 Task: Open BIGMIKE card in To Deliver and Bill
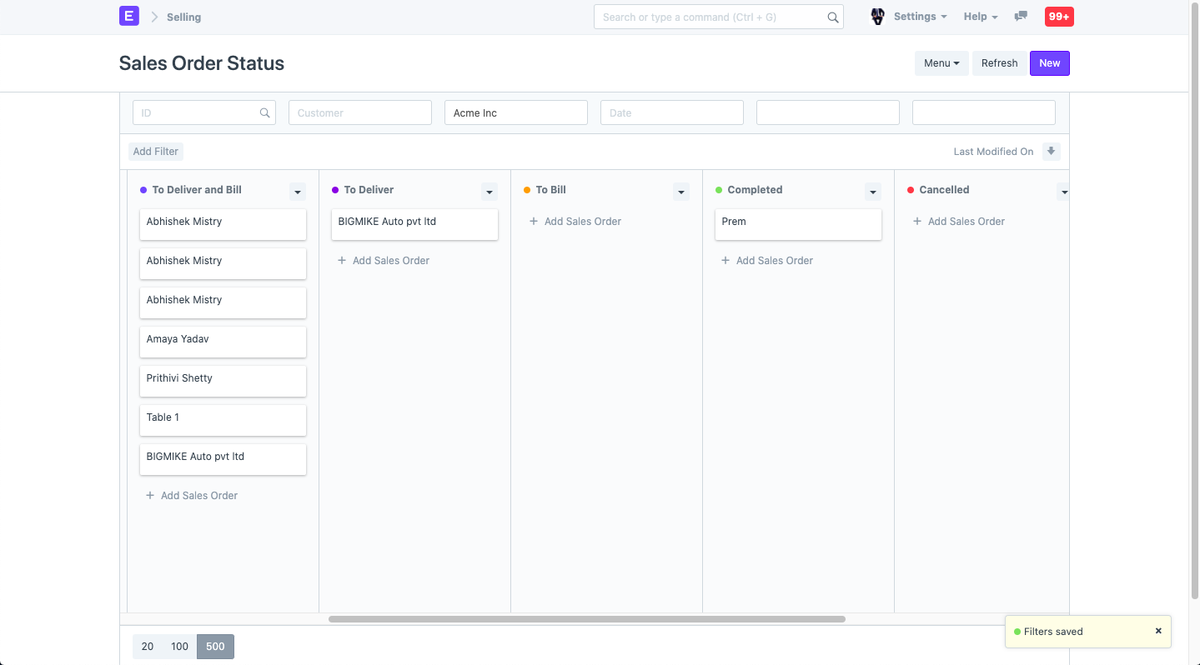pyautogui.click(x=223, y=459)
